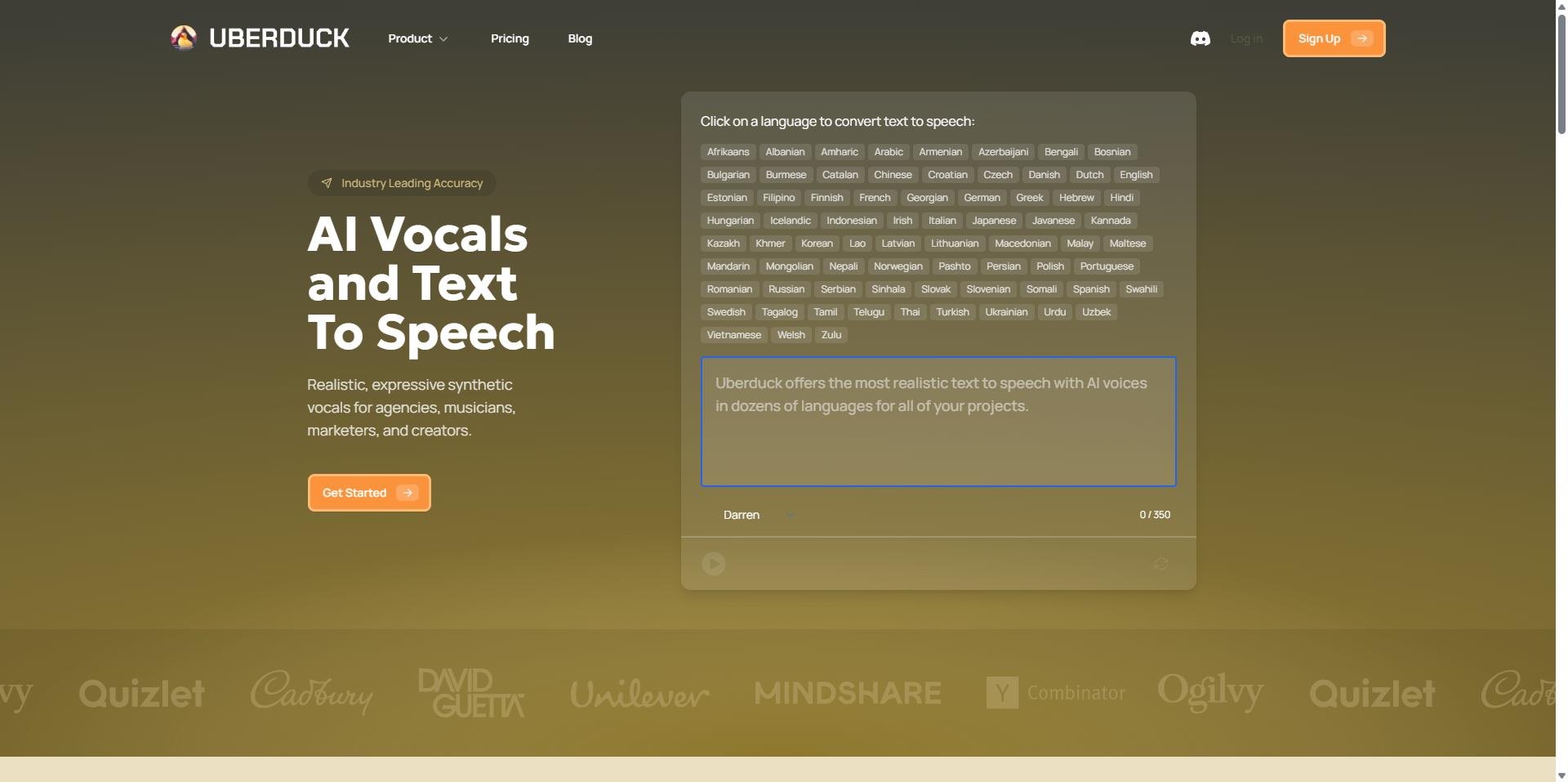The width and height of the screenshot is (1568, 782).
Task: Click the page vertical scrollbar
Action: [1561, 74]
